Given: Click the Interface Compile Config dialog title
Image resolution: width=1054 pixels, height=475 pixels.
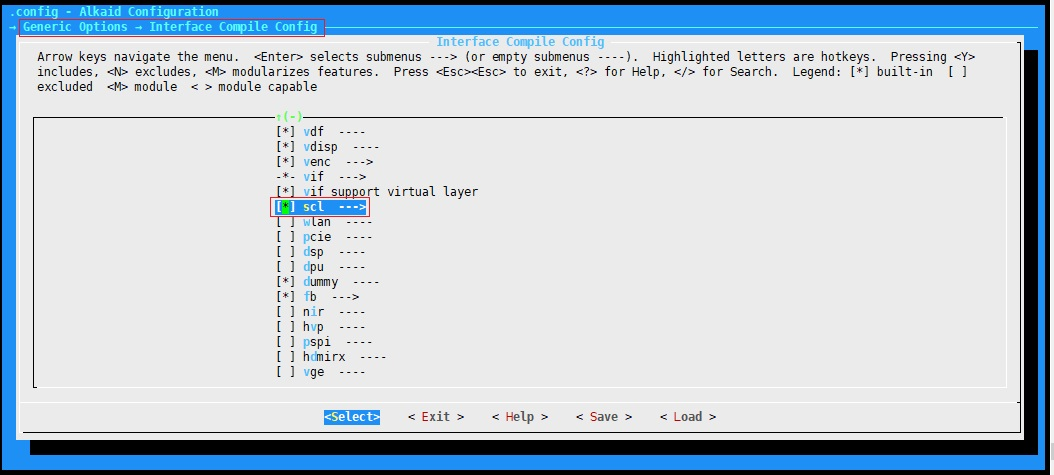Looking at the screenshot, I should click(x=520, y=42).
